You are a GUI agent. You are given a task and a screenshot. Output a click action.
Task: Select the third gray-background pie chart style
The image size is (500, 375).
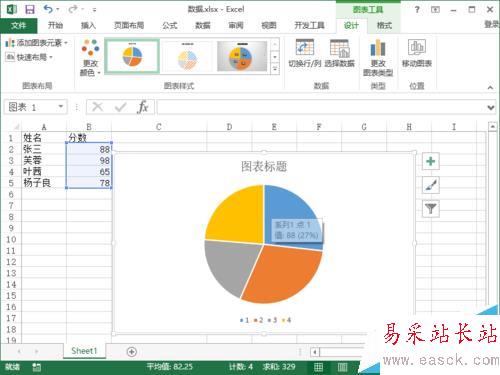click(x=242, y=56)
